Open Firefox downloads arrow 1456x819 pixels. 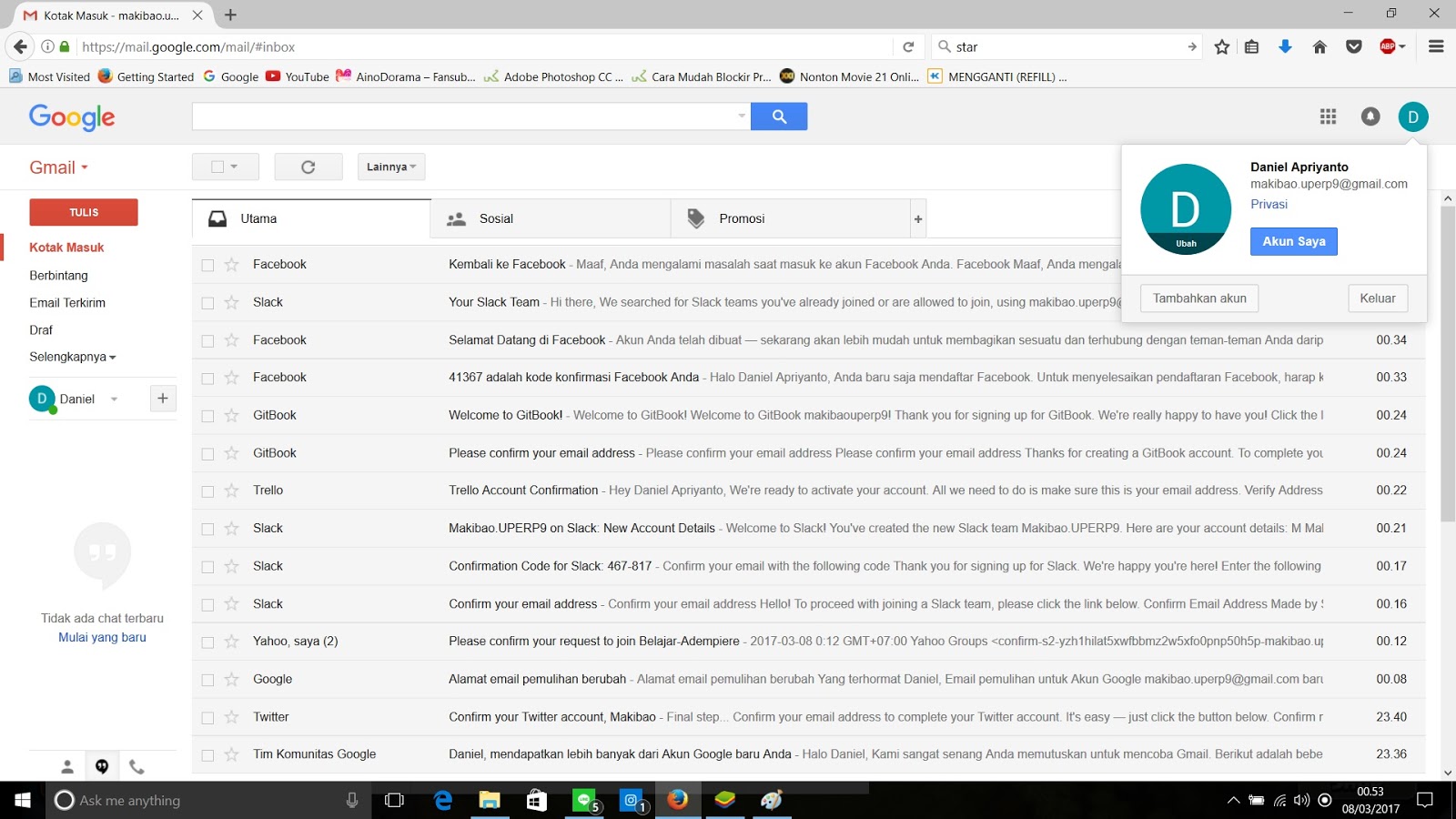pos(1285,46)
